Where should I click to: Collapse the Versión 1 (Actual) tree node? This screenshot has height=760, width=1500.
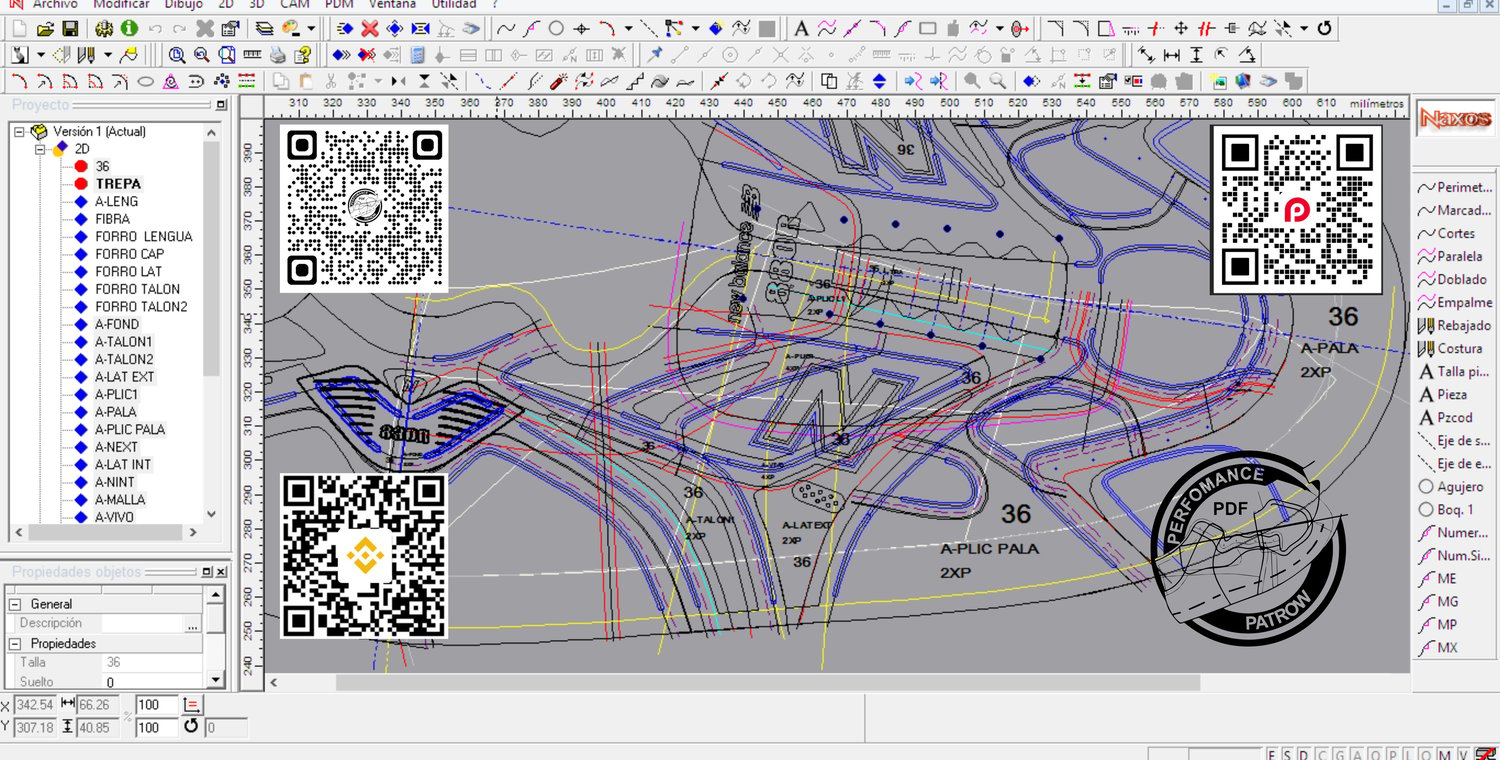[x=18, y=131]
